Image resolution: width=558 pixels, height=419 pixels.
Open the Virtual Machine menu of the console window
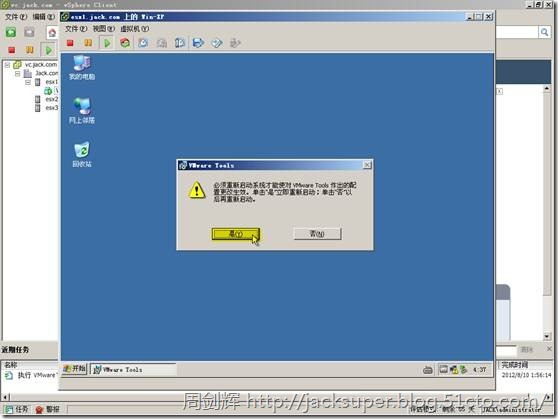point(135,29)
